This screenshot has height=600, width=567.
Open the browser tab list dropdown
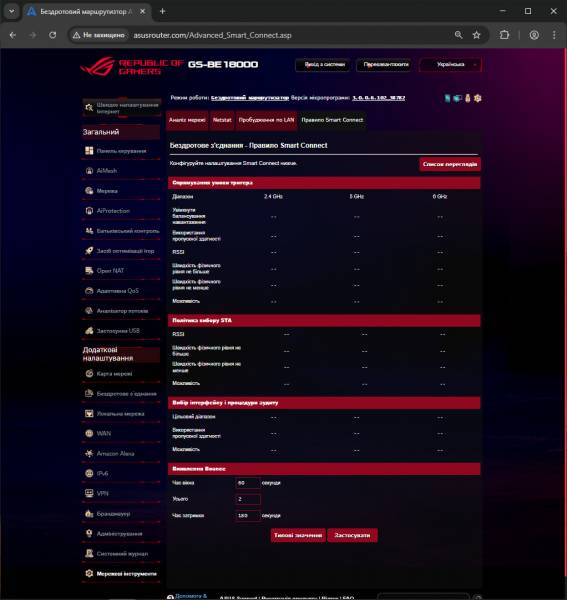click(11, 11)
